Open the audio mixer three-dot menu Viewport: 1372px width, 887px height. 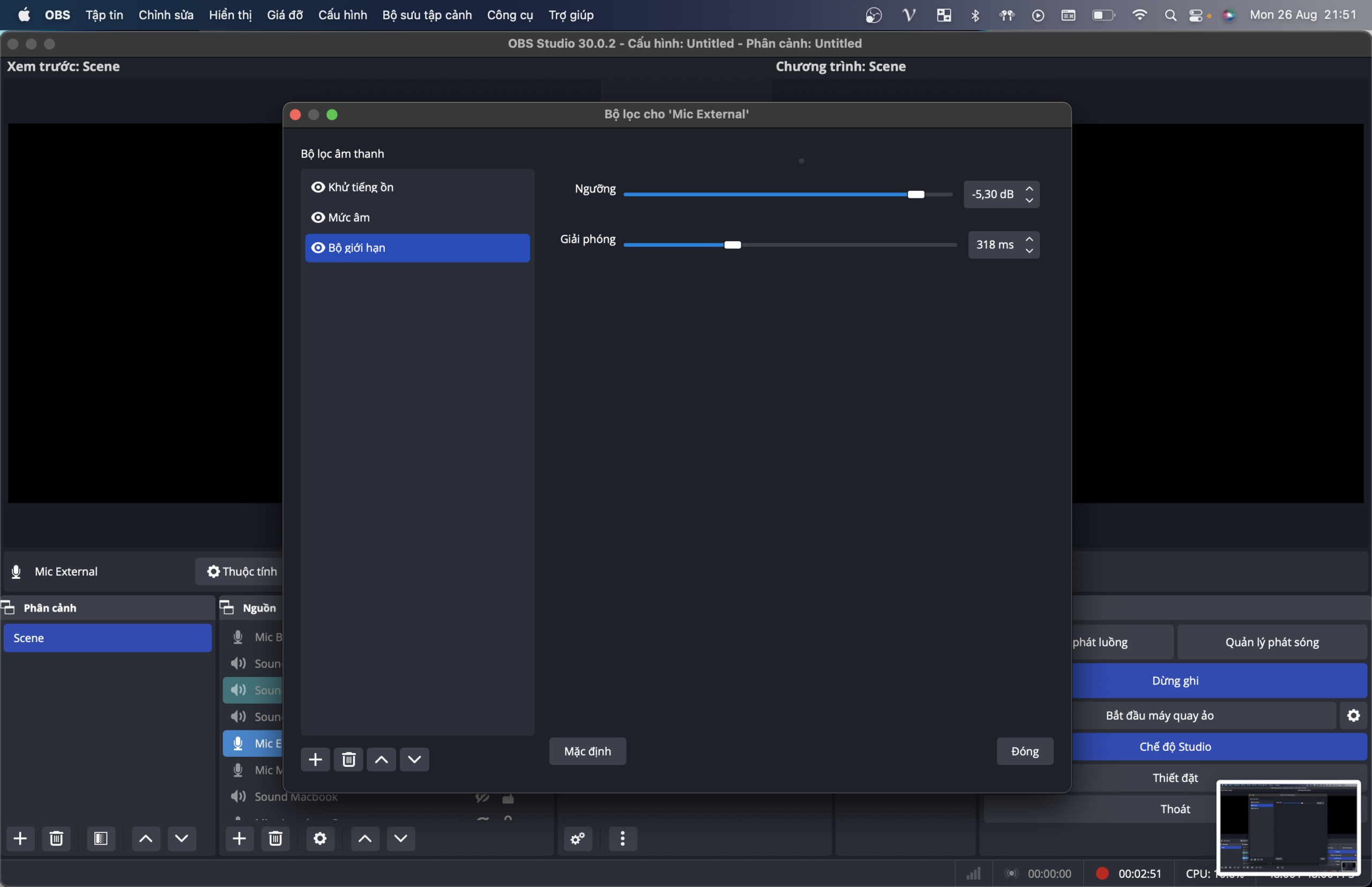[x=623, y=839]
